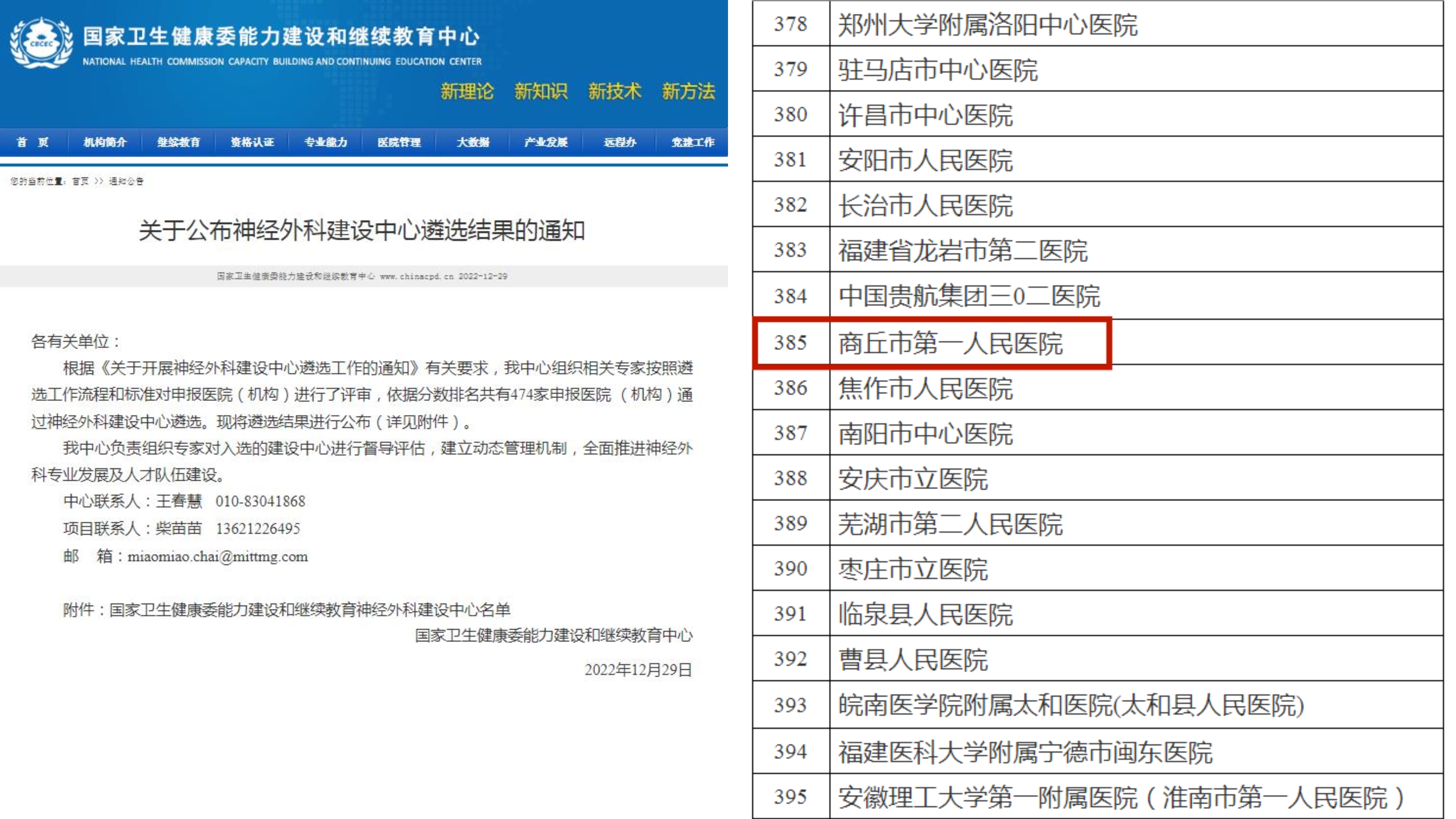Image resolution: width=1456 pixels, height=819 pixels.
Task: Click the 新技术 slogan text
Action: (615, 92)
